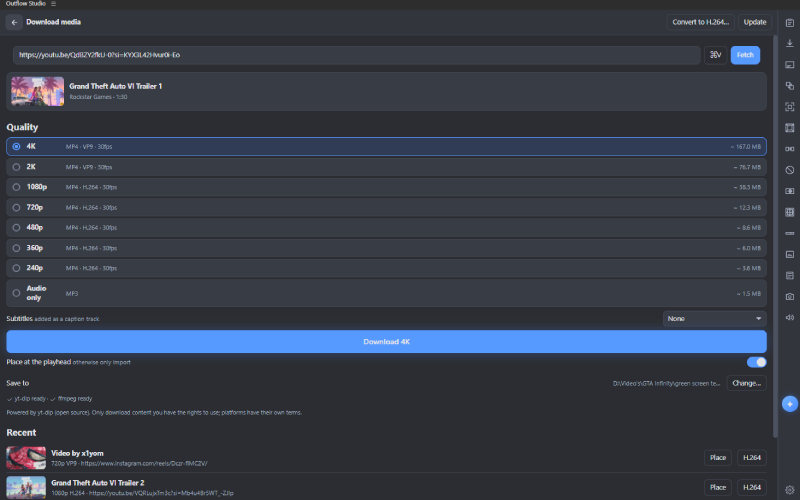Open the settings gear at the sidebar bottom
Screen dimensions: 800x500
tap(789, 489)
